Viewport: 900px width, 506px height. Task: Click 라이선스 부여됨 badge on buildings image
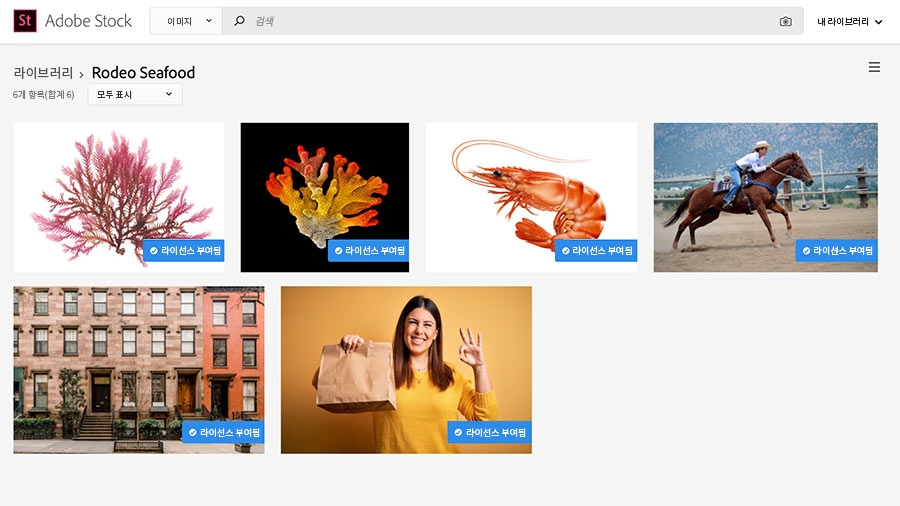223,433
